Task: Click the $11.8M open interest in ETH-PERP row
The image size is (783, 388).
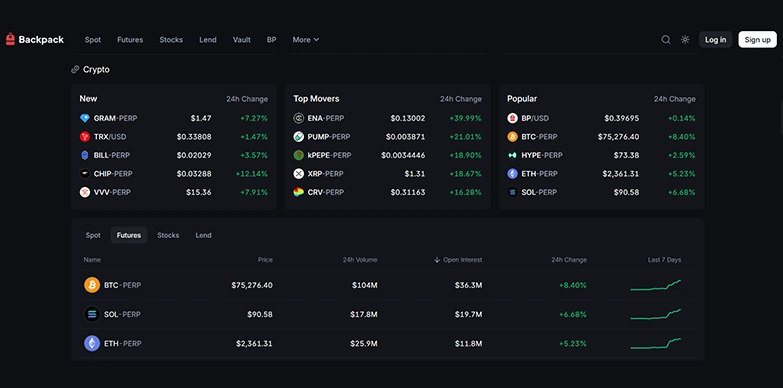Action: [468, 344]
